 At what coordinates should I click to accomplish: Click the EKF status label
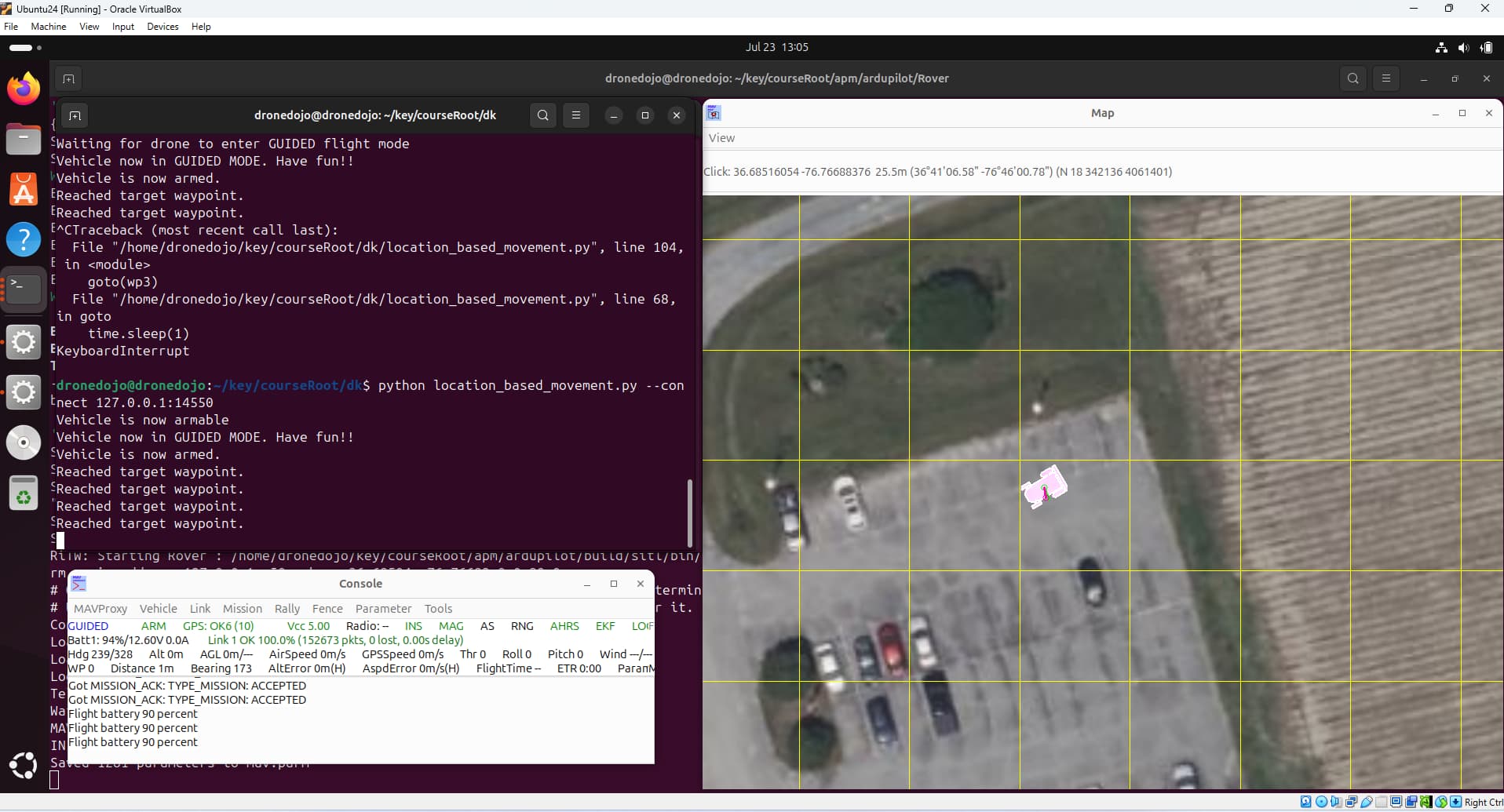pos(605,626)
